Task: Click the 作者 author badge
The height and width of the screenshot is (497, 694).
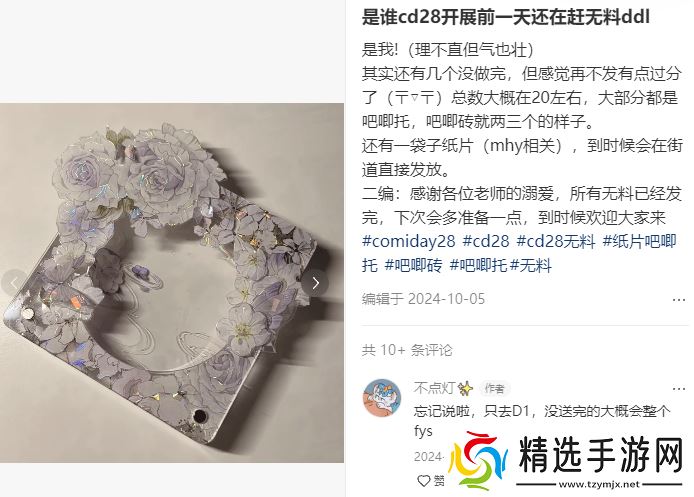Action: tap(494, 389)
